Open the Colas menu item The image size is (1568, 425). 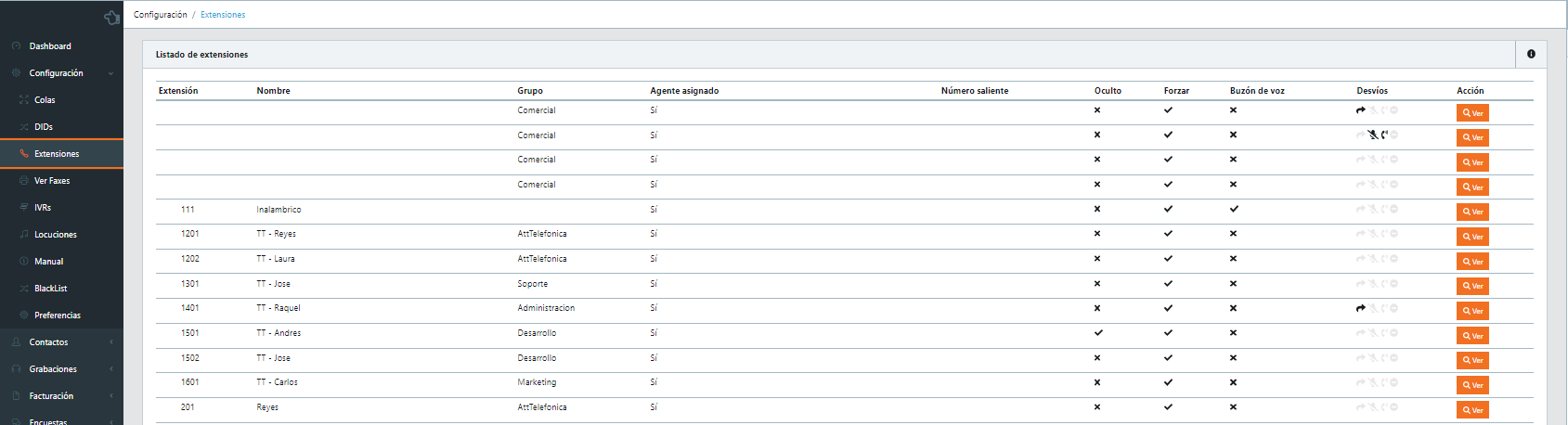point(45,100)
